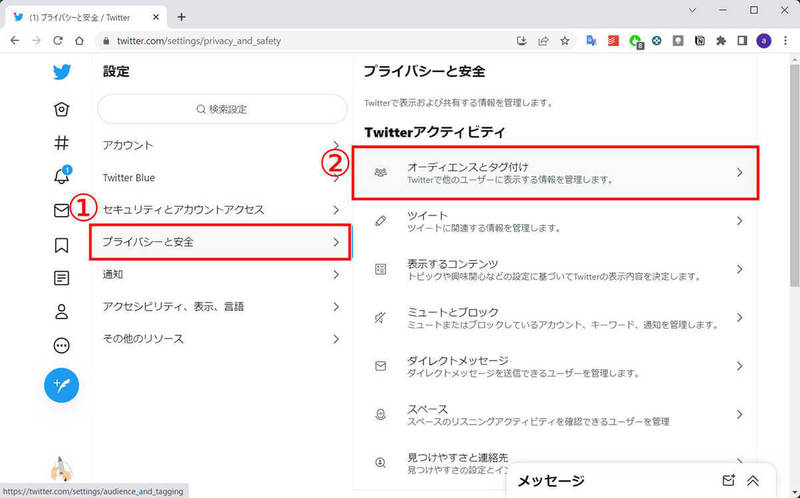The height and width of the screenshot is (498, 800).
Task: Open ダイレクトメッセージ settings row
Action: click(x=555, y=366)
